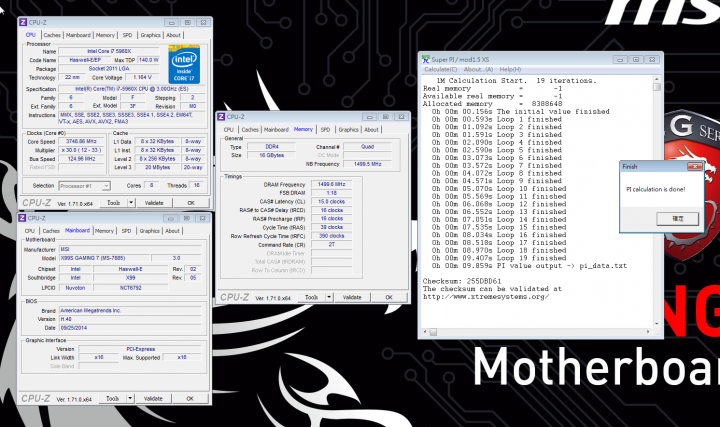Click CPU-Z app icon in Mainboard window title bar
This screenshot has width=720, height=427.
pyautogui.click(x=22, y=218)
